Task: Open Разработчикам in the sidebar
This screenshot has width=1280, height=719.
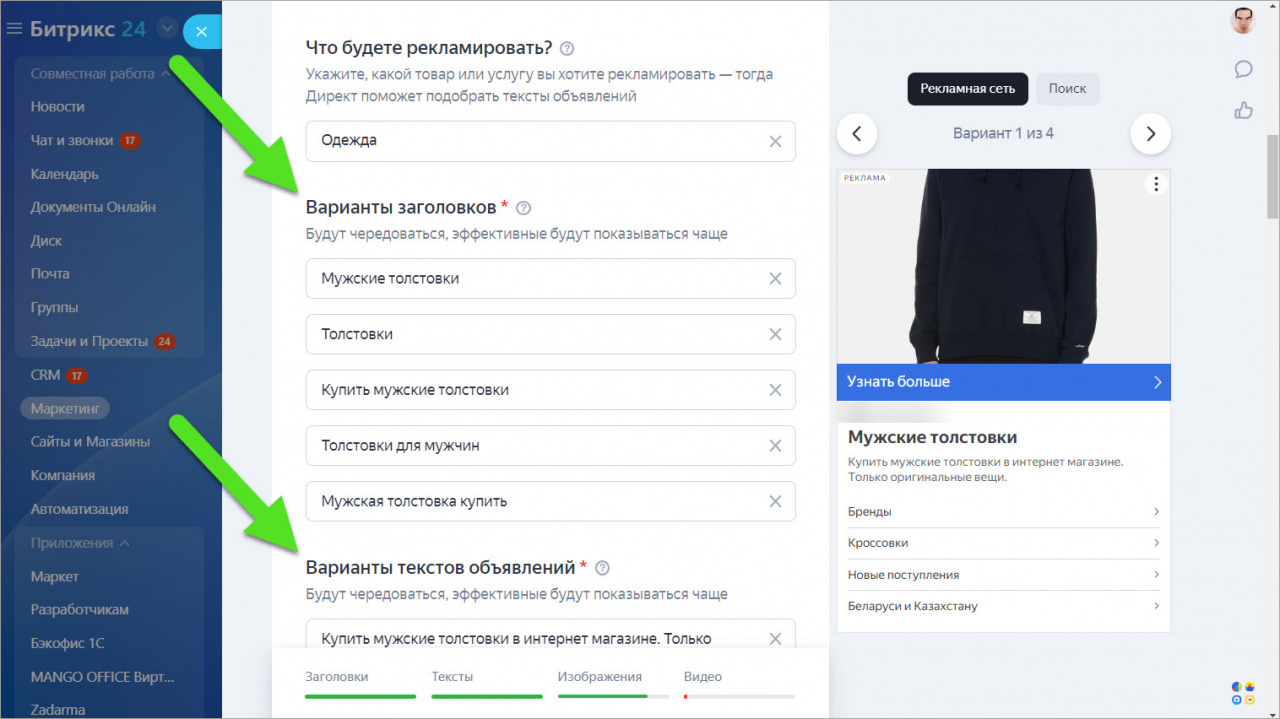Action: [x=79, y=610]
